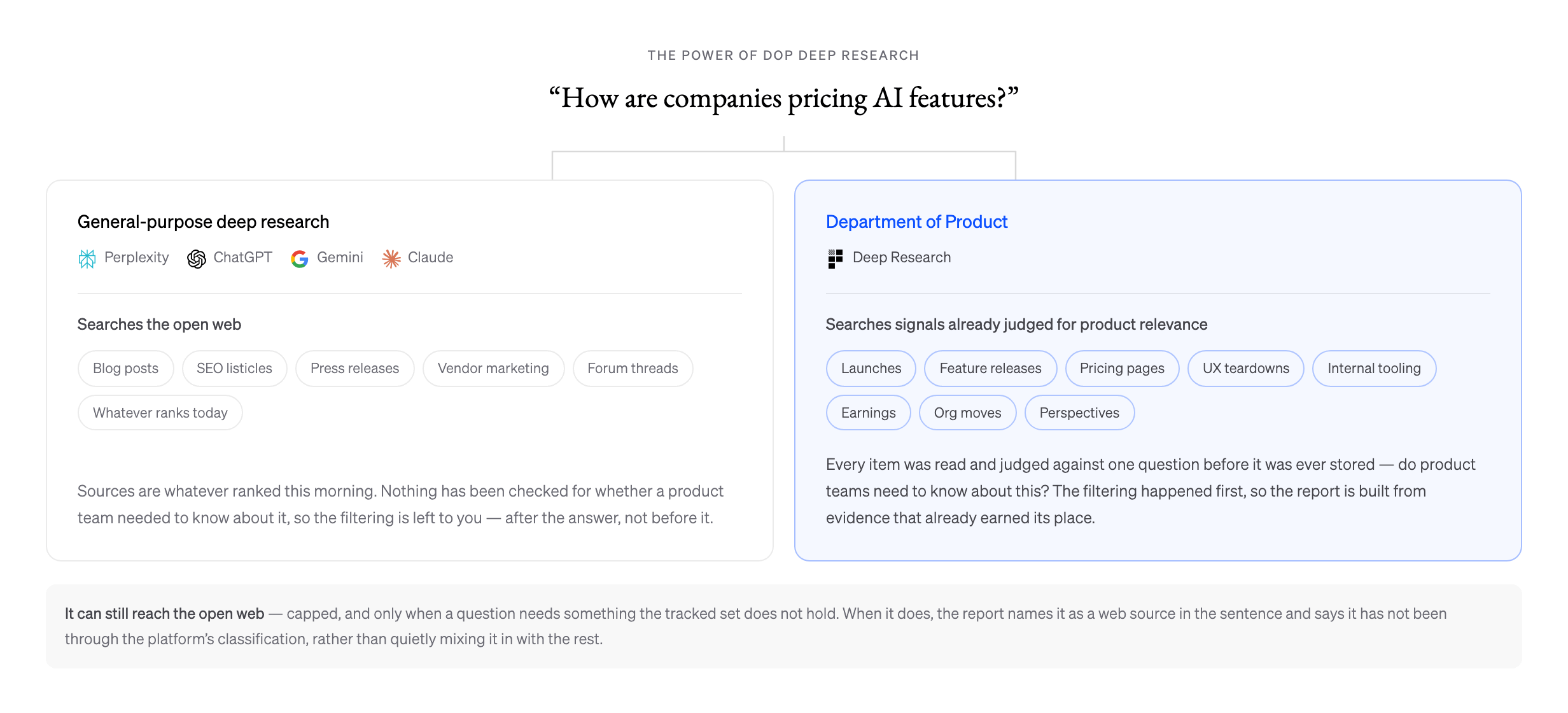
Task: Select the SEO listicles chip
Action: point(234,369)
